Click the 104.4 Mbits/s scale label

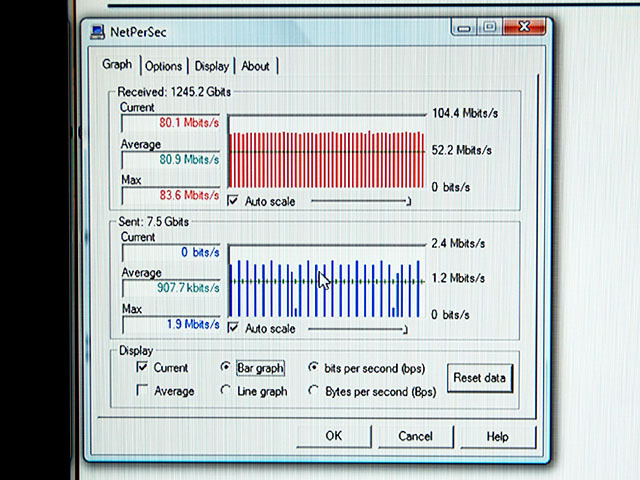click(465, 113)
